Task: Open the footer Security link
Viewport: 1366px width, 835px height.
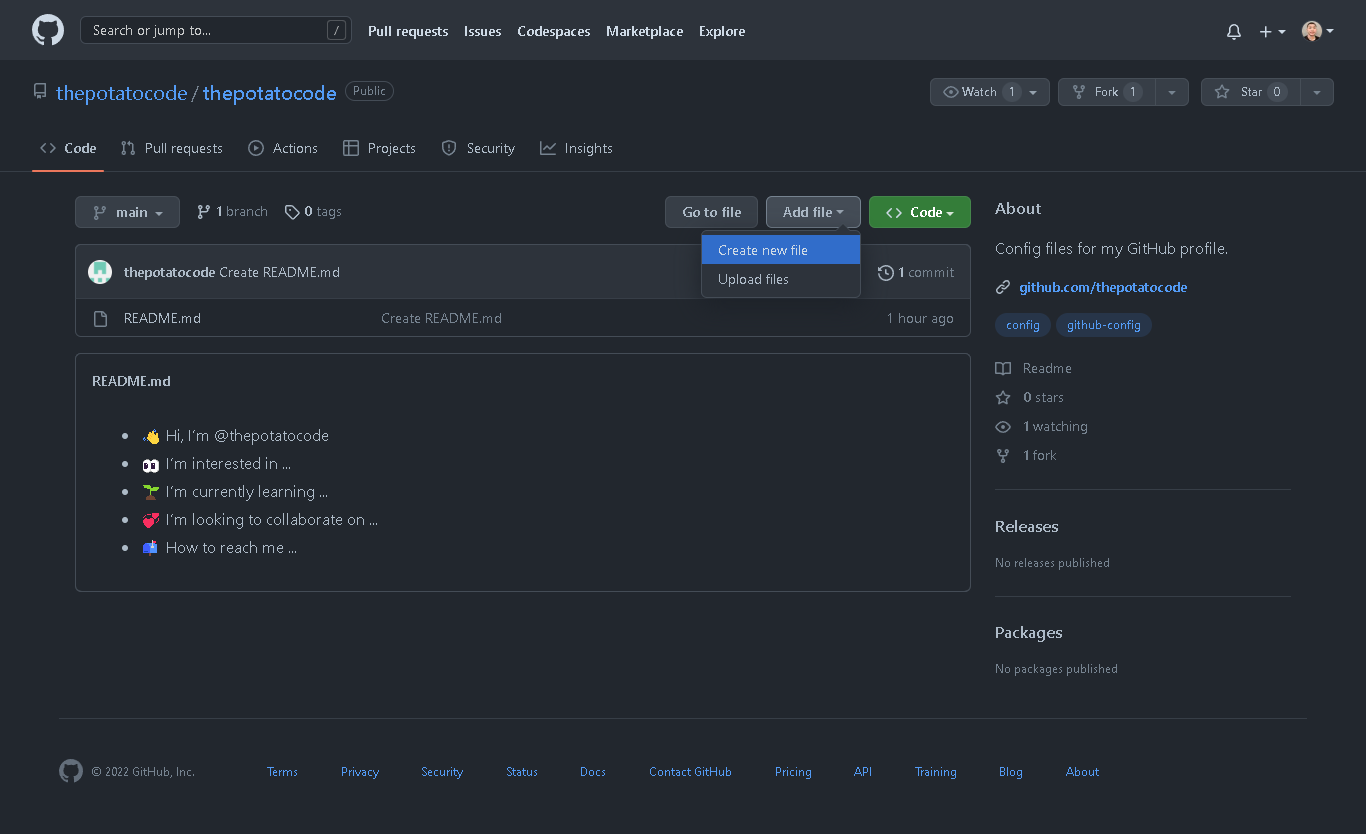Action: tap(442, 772)
